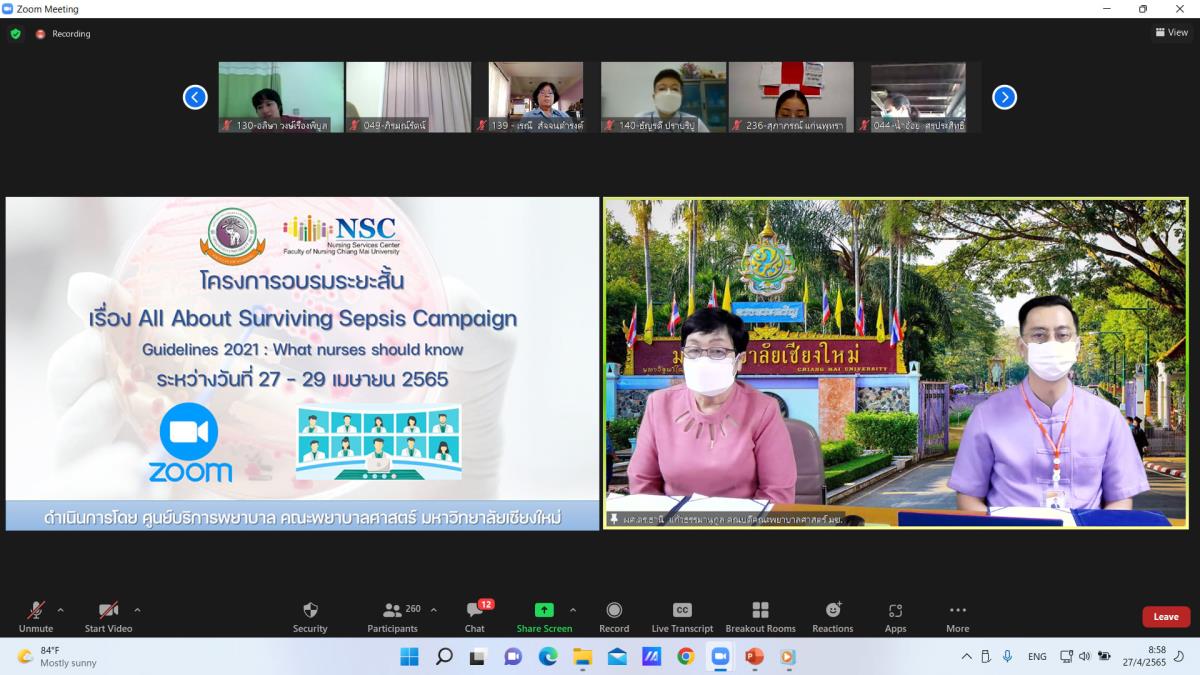Screen dimensions: 1200x675
Task: Open the Mail app on the taskbar
Action: click(x=617, y=657)
